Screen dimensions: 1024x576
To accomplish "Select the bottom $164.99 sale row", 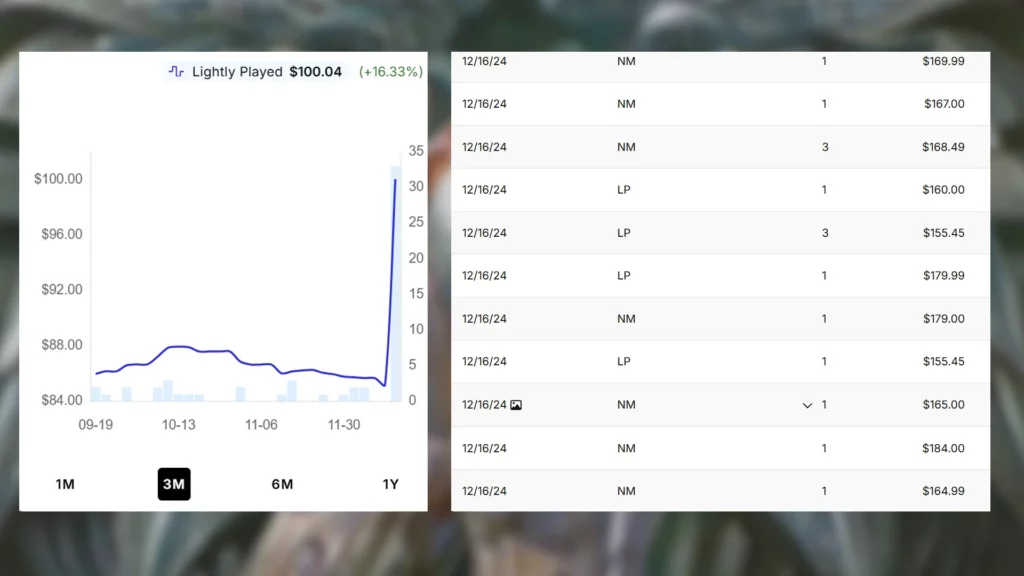I will click(x=720, y=491).
